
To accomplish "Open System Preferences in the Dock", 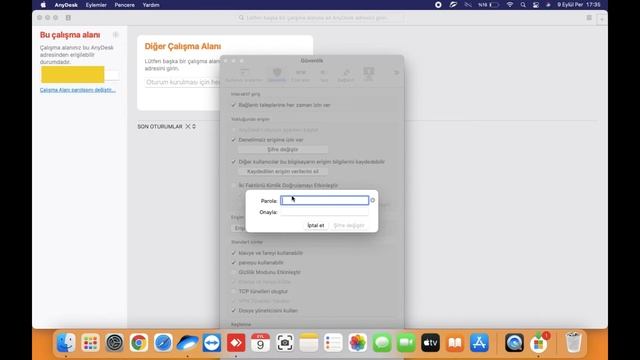I will [x=115, y=342].
